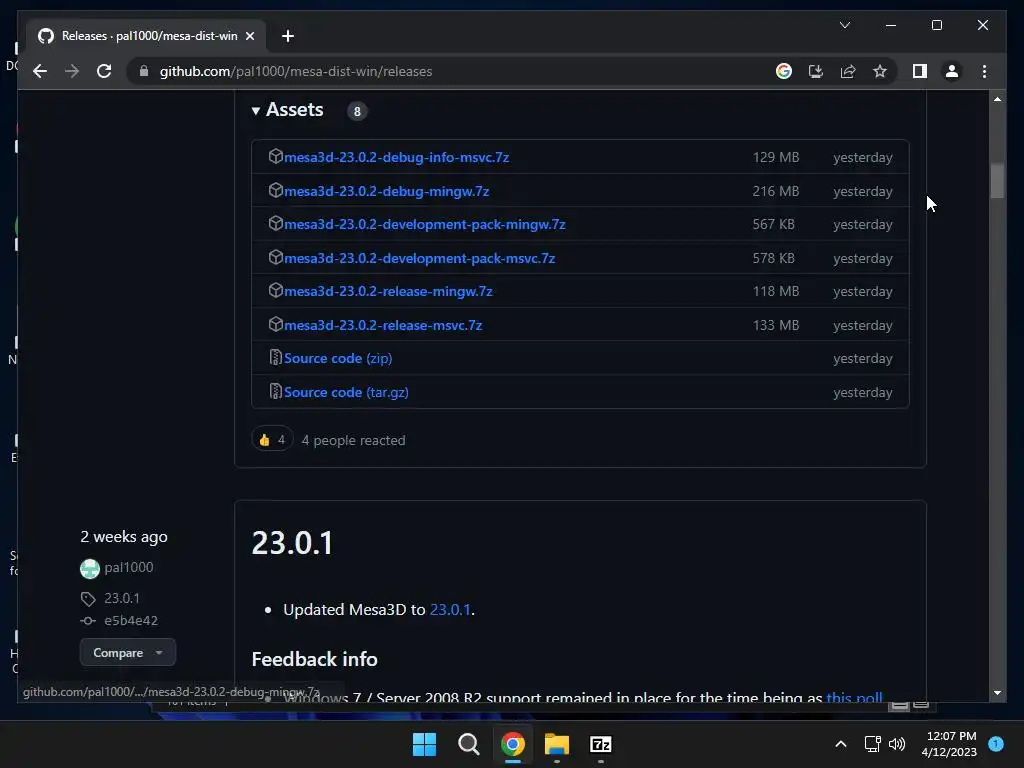The image size is (1024, 768).
Task: Collapse the Assets section
Action: click(x=288, y=110)
